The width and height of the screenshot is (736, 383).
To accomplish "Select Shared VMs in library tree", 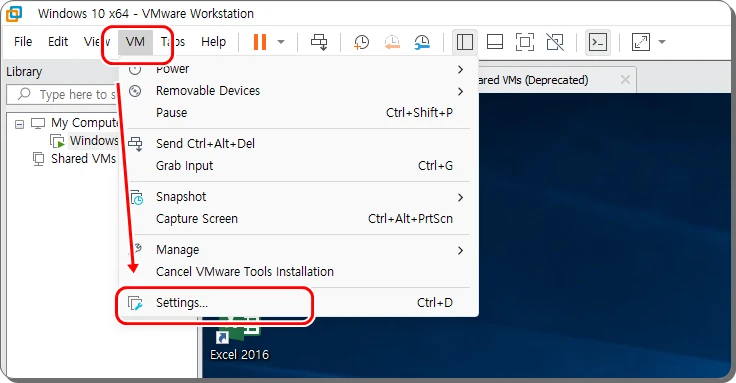I will pos(84,159).
